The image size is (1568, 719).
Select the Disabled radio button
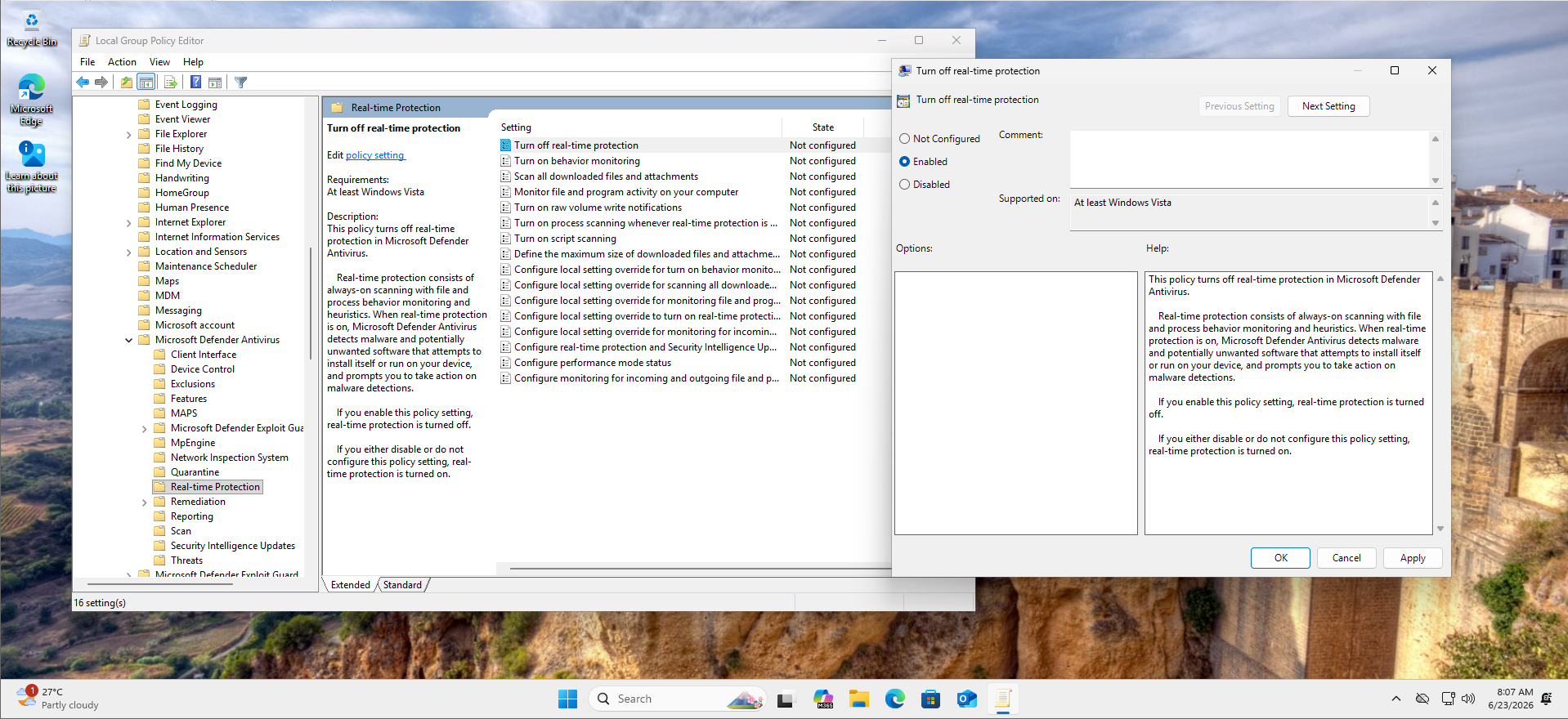904,185
